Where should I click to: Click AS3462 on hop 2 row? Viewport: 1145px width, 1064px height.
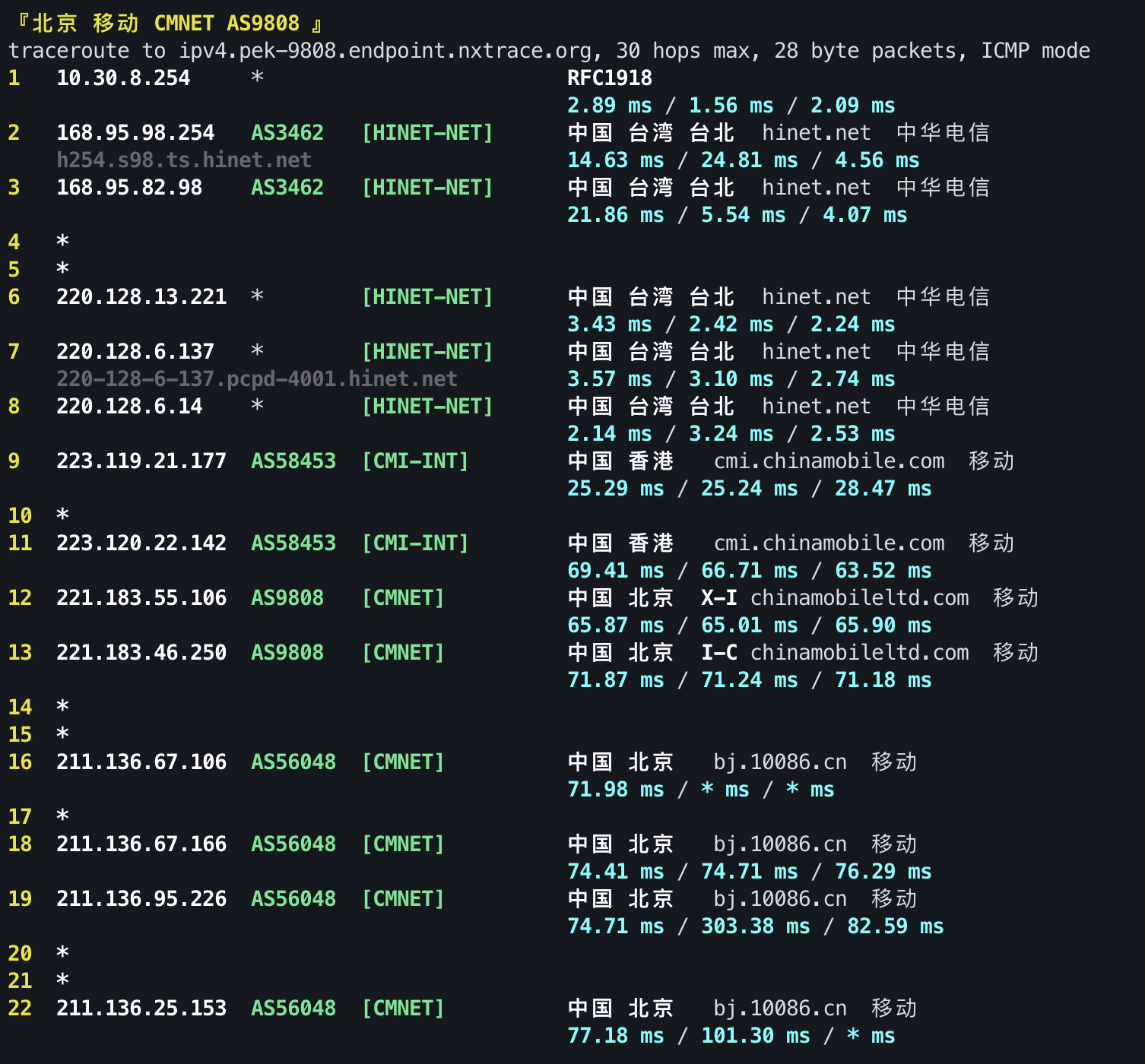coord(287,133)
